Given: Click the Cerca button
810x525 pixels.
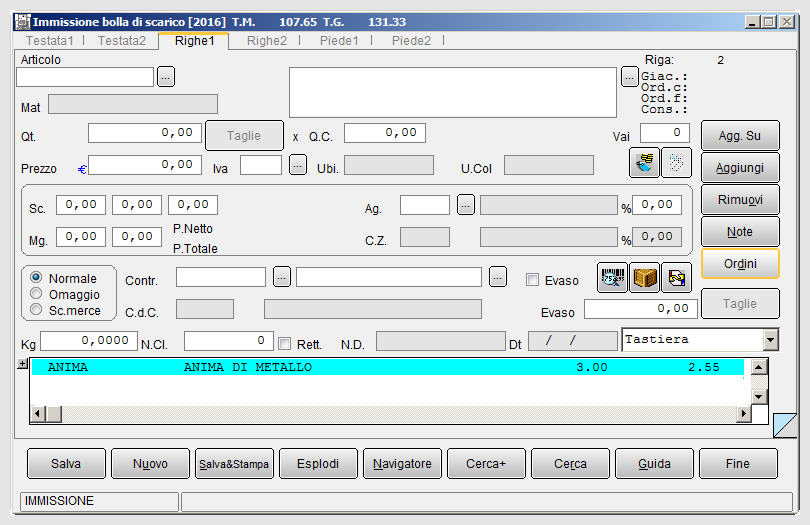Looking at the screenshot, I should point(570,464).
